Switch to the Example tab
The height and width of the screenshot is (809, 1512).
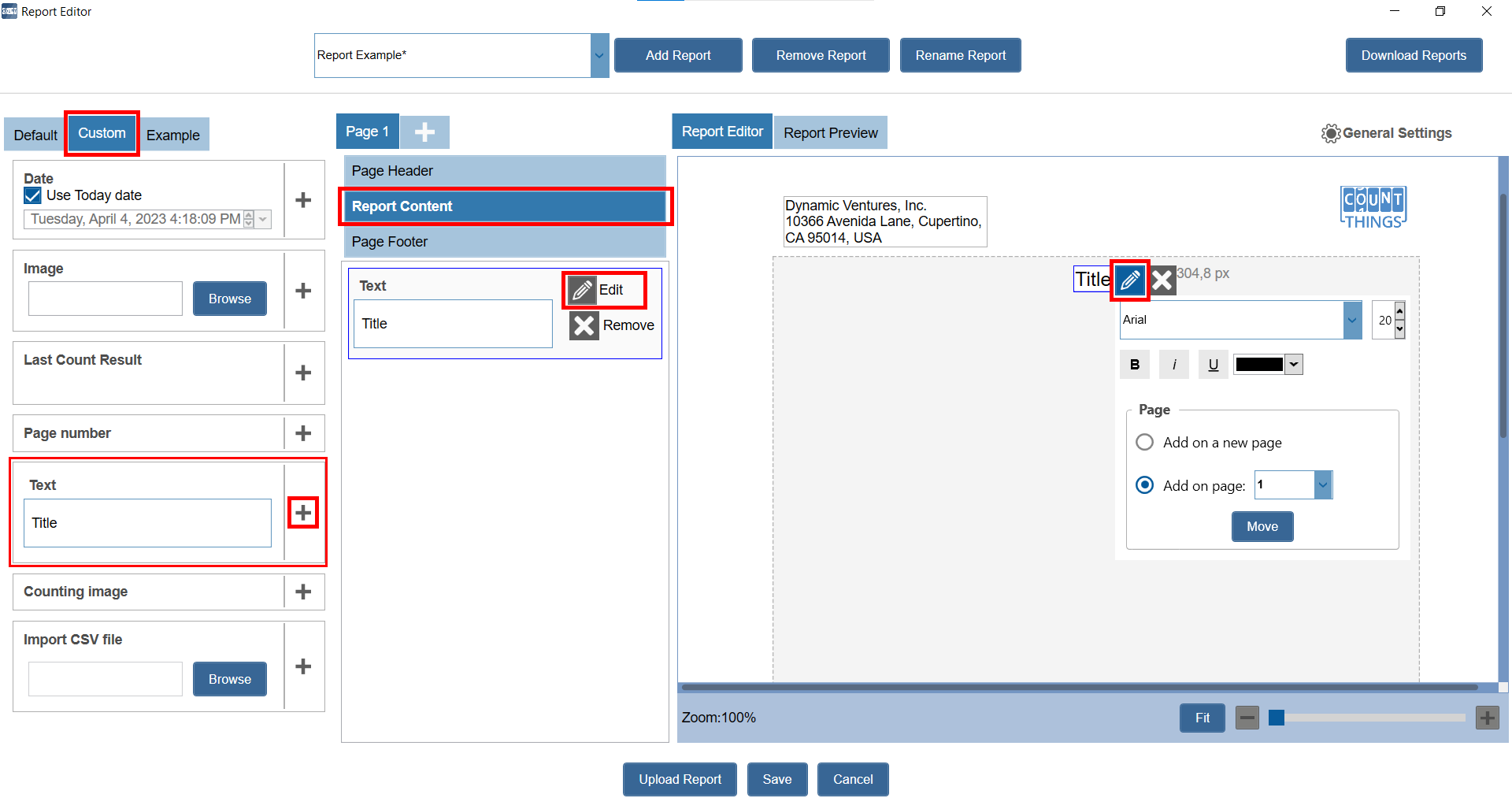coord(173,135)
